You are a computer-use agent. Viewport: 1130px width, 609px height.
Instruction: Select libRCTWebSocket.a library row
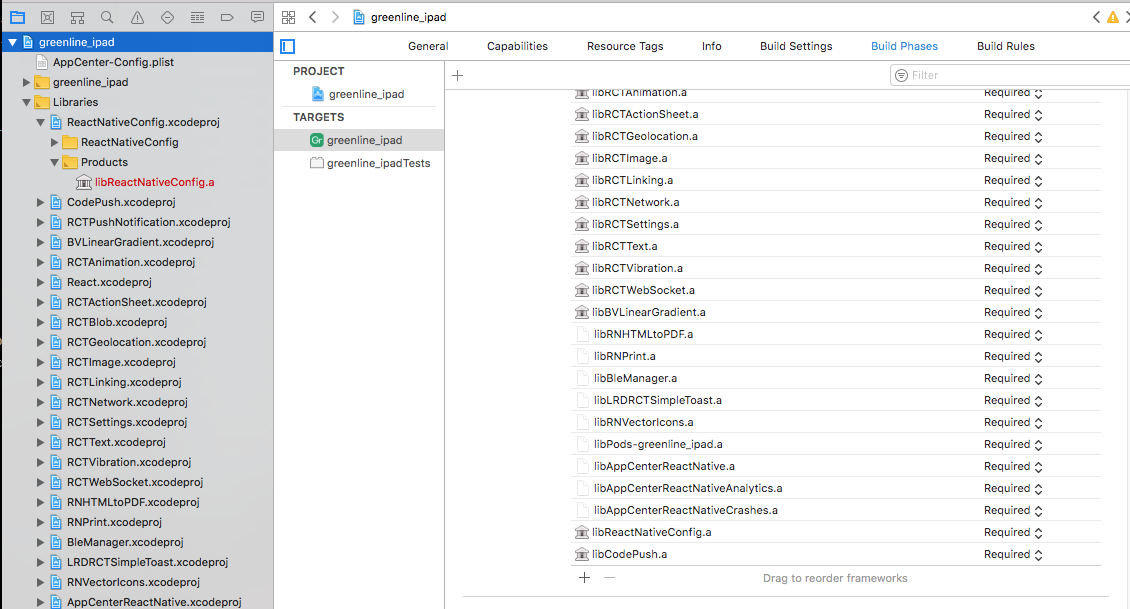click(836, 290)
